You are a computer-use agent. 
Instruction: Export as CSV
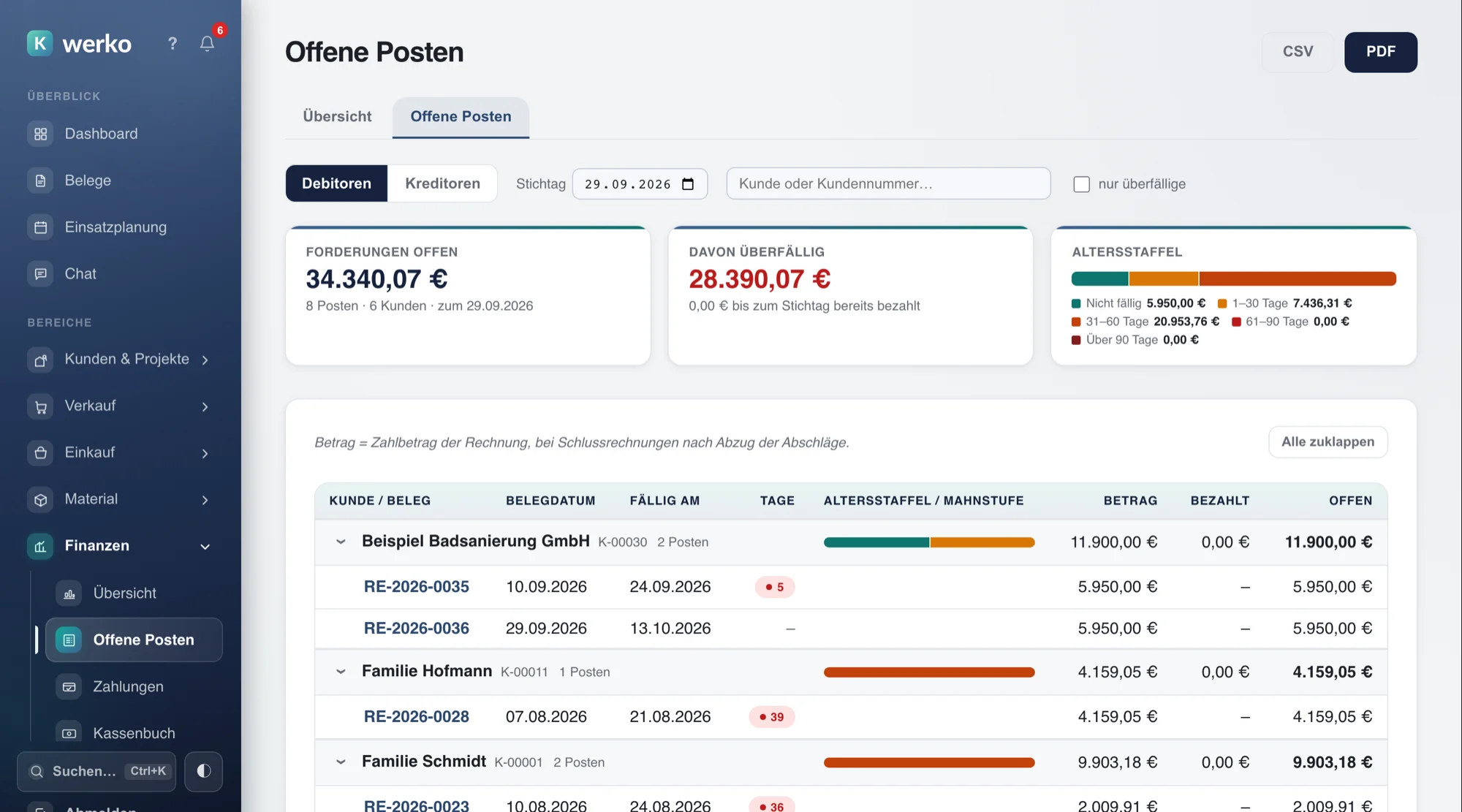click(x=1298, y=52)
